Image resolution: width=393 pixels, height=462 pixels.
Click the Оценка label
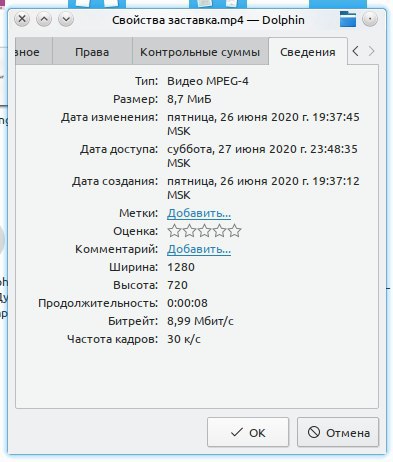click(135, 231)
